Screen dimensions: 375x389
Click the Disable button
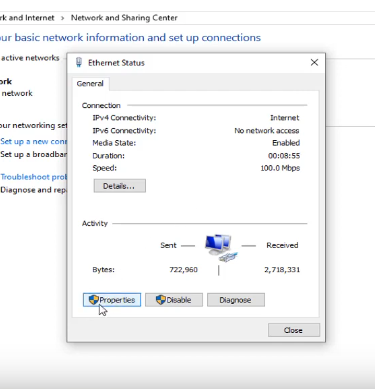coord(174,300)
